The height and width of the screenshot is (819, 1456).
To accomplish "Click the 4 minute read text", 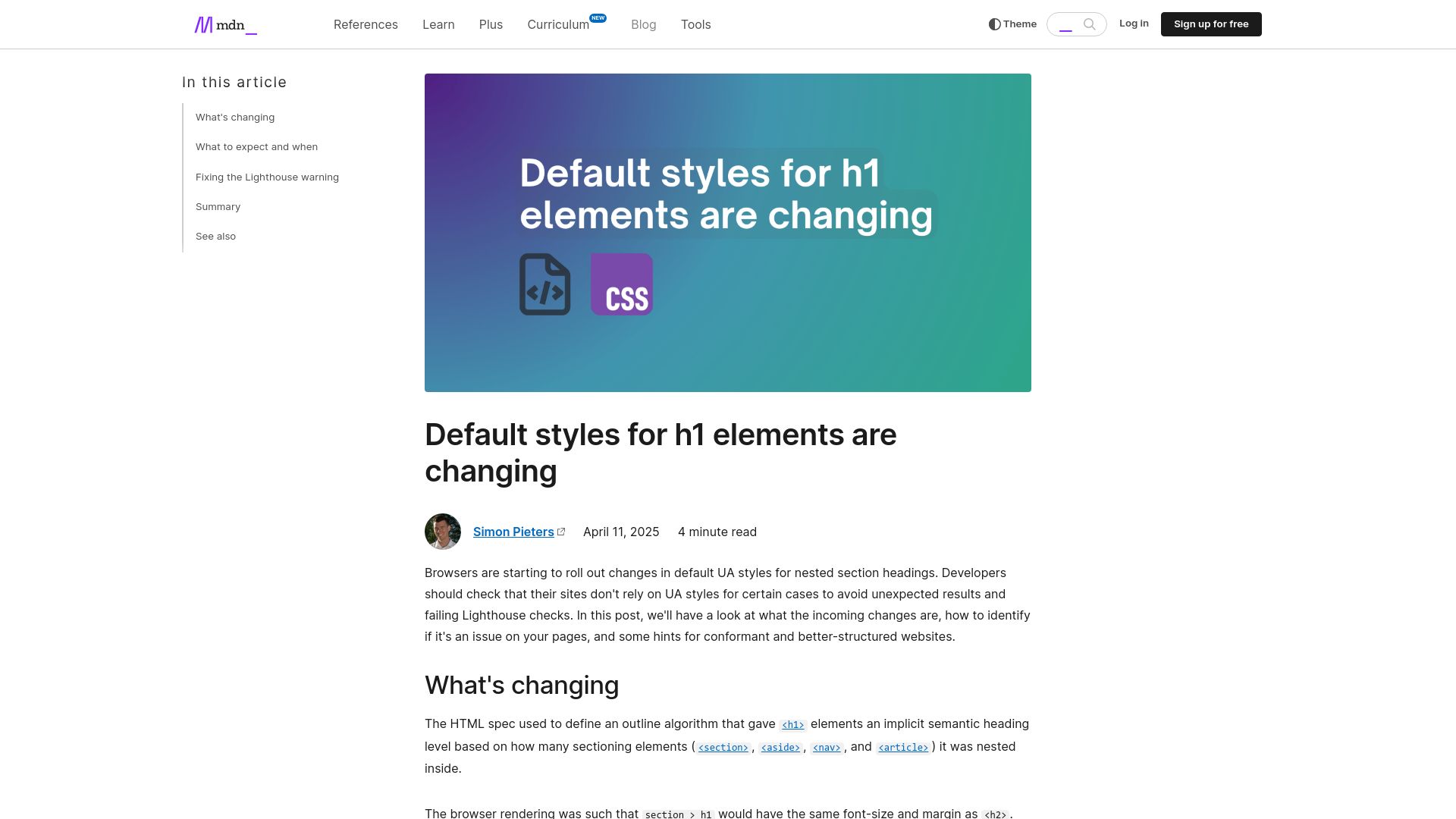I will coord(717,532).
